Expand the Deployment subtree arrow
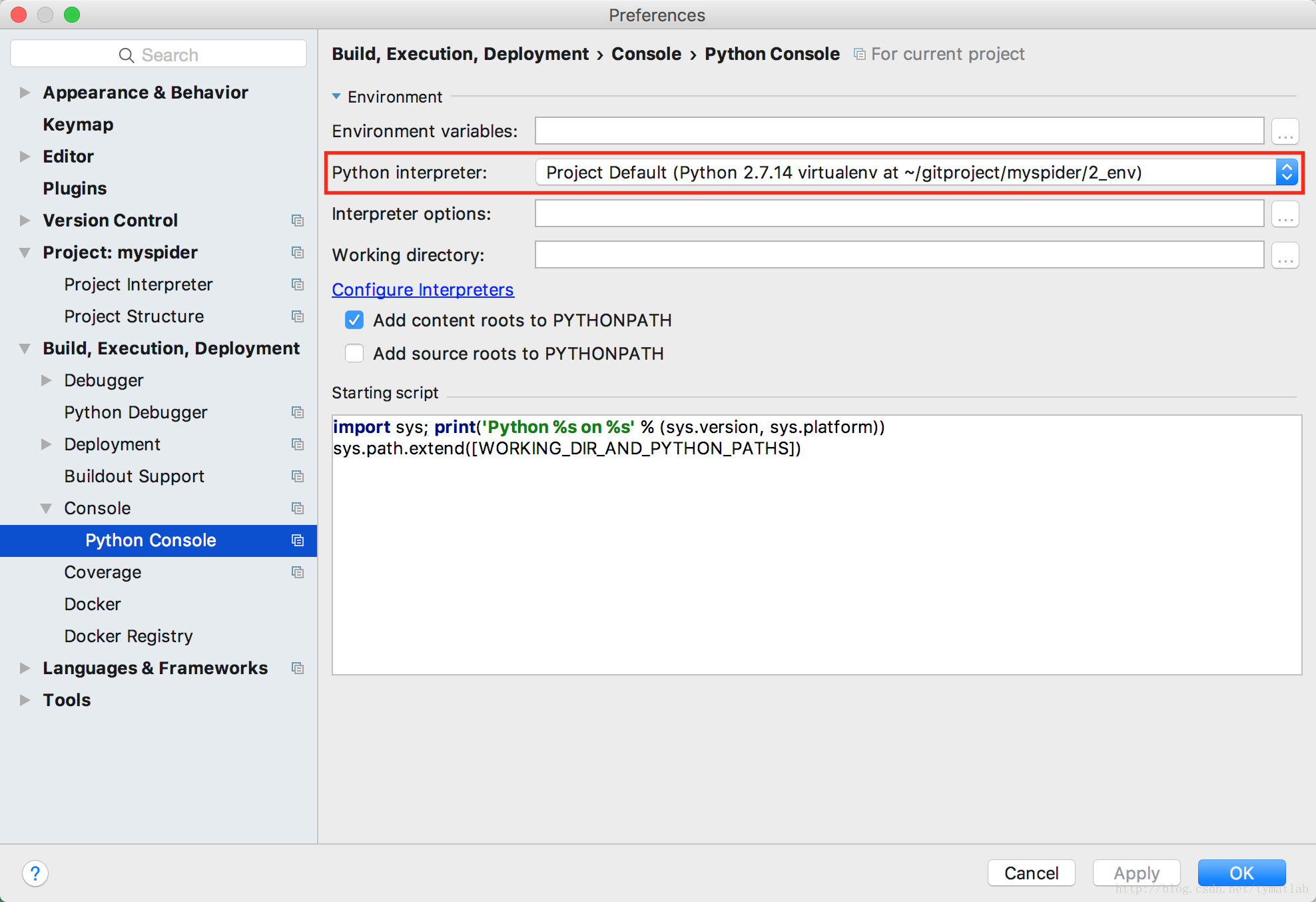This screenshot has width=1316, height=902. click(46, 444)
